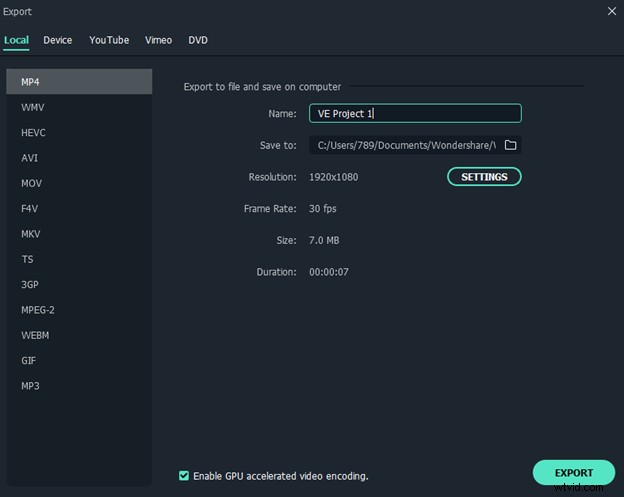This screenshot has width=624, height=497.
Task: Go to the DVD tab
Action: point(198,40)
